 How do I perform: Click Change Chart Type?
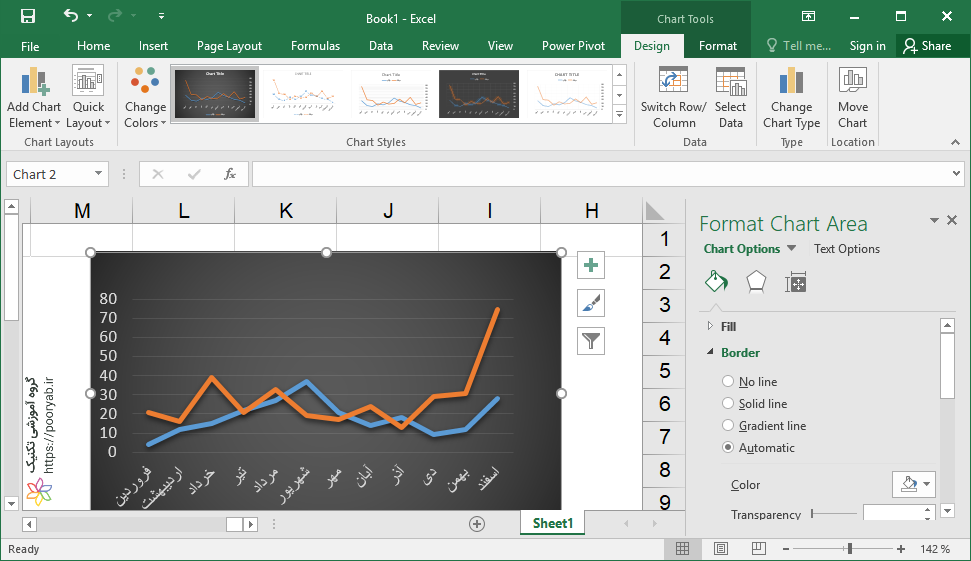tap(791, 97)
